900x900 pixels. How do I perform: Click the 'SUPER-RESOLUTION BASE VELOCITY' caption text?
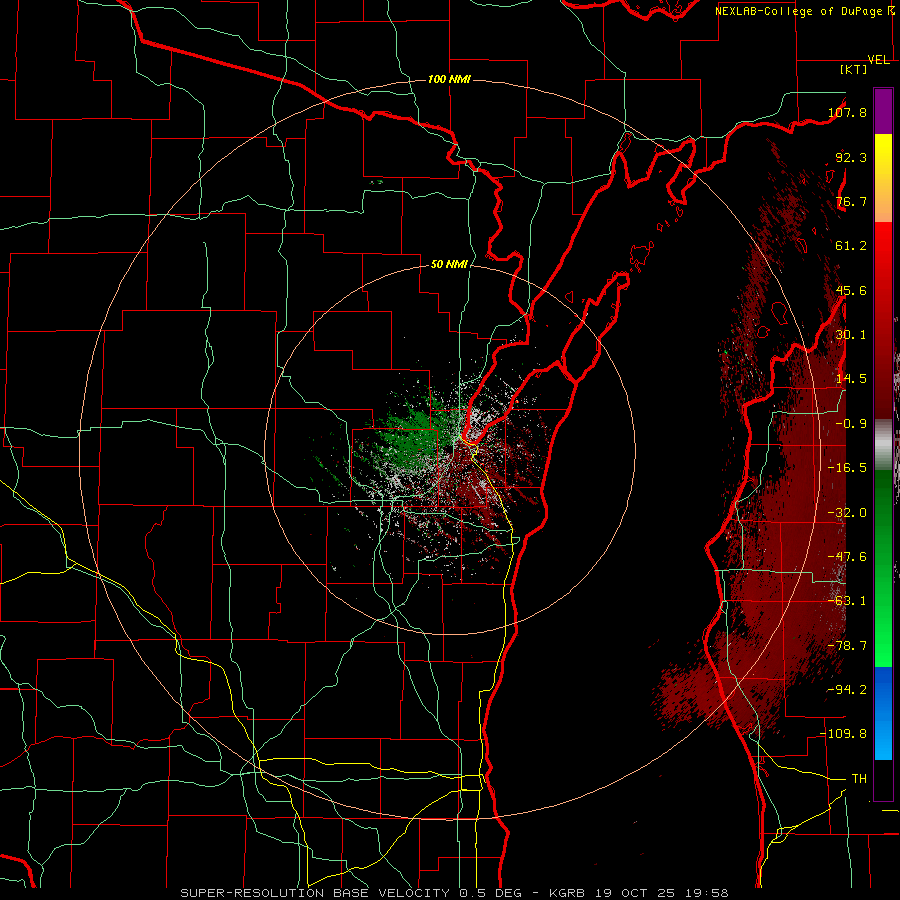pyautogui.click(x=317, y=893)
